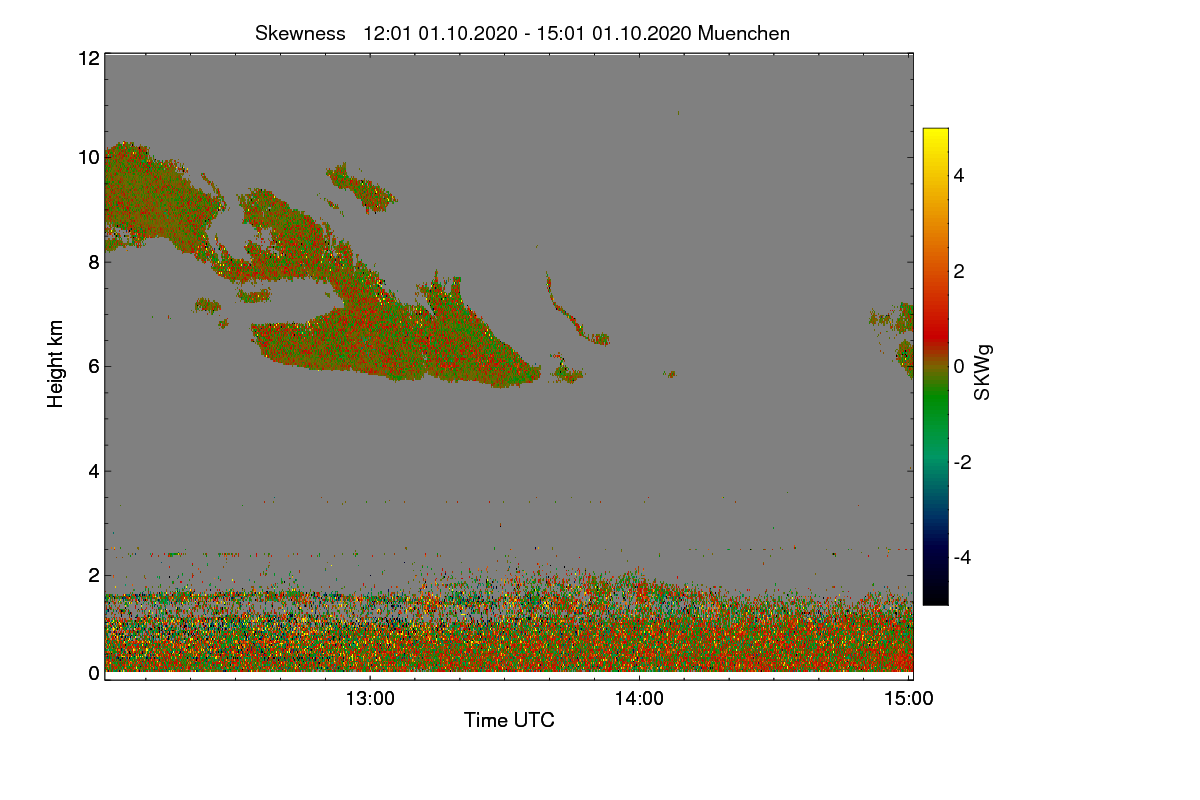Click the 'SKWg' colorbar label
The image size is (1200, 800).
(x=984, y=373)
